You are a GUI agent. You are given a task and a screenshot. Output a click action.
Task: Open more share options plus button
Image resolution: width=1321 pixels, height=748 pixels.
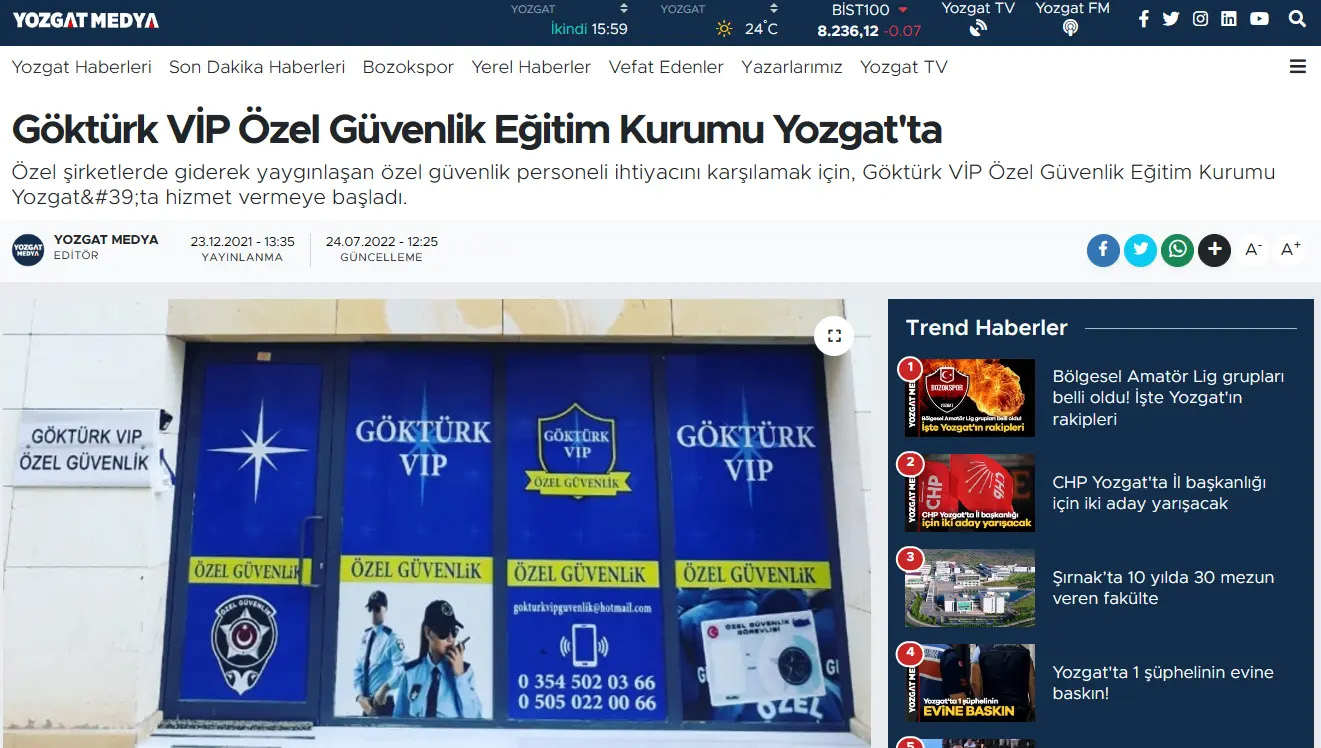tap(1214, 250)
